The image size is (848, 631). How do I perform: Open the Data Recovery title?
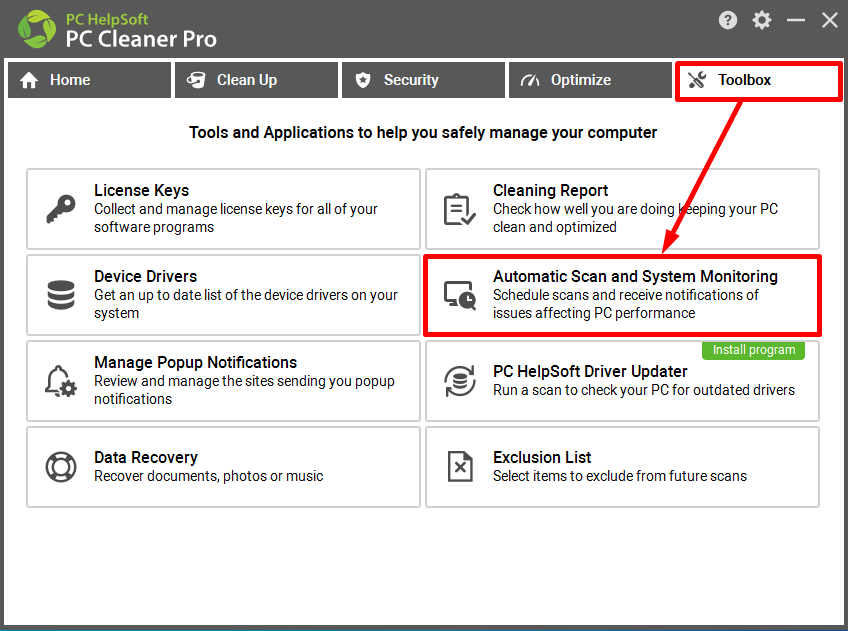click(x=146, y=457)
